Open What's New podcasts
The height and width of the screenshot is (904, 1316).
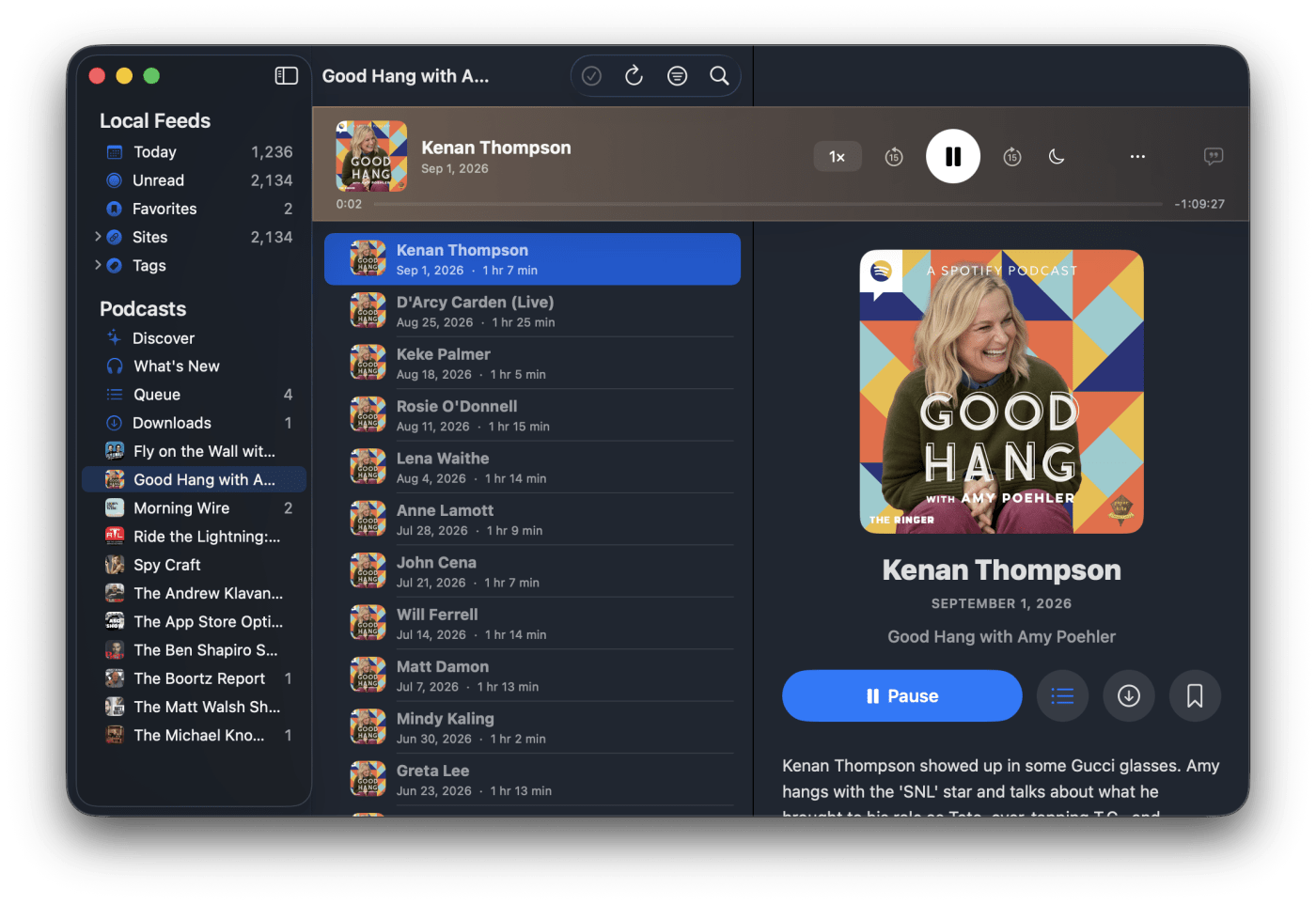point(195,366)
